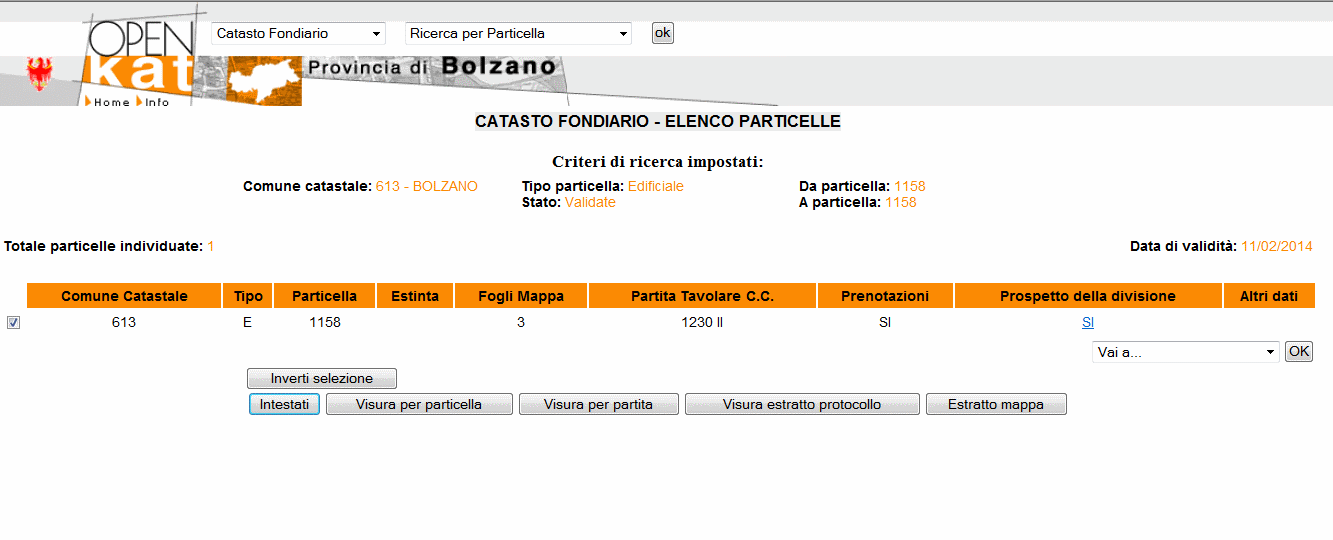Uncheck the checkbox for parcel 1158 row
The image size is (1333, 540).
13,323
